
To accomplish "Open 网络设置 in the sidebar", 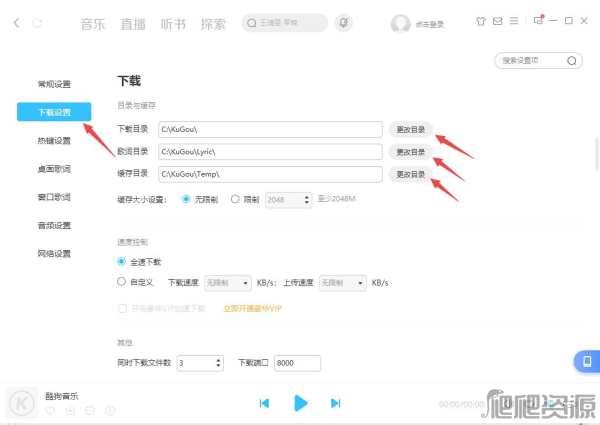I will 54,254.
